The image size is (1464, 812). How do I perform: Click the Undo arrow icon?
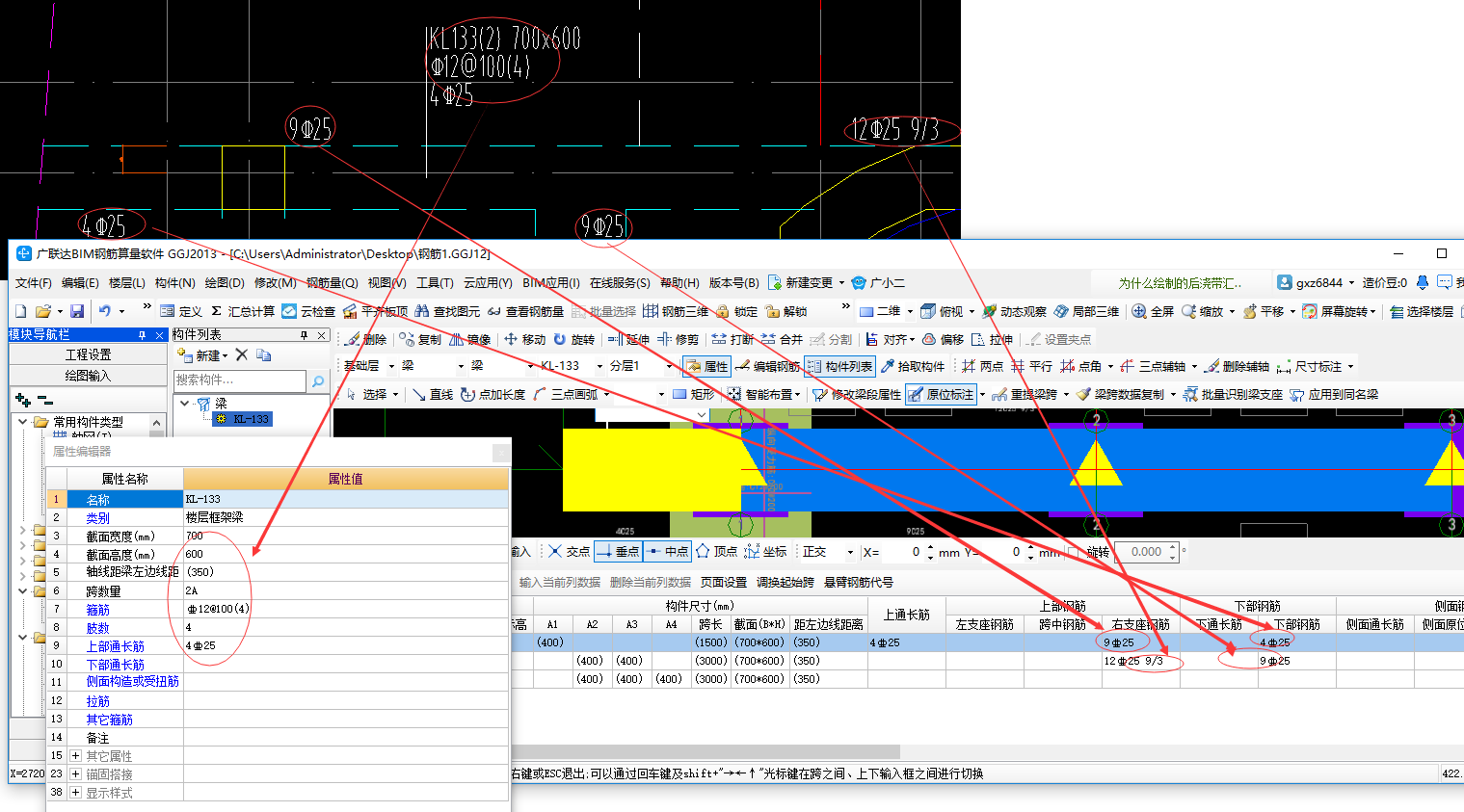(104, 311)
